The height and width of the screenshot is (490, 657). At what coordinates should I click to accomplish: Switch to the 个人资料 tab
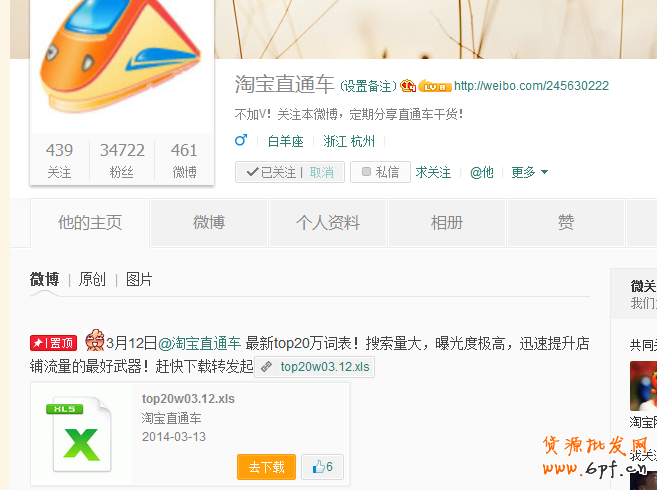pyautogui.click(x=328, y=223)
